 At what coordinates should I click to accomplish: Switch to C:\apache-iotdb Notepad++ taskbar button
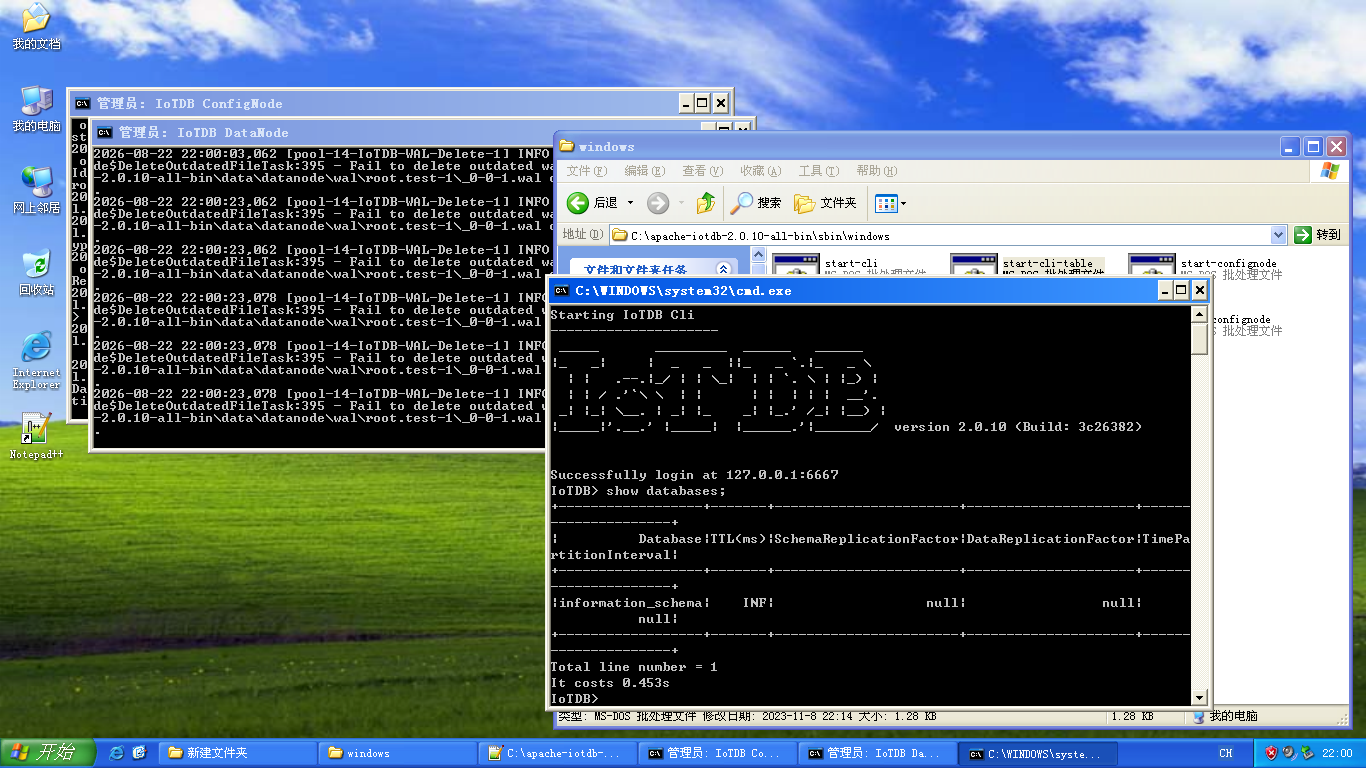[x=557, y=753]
